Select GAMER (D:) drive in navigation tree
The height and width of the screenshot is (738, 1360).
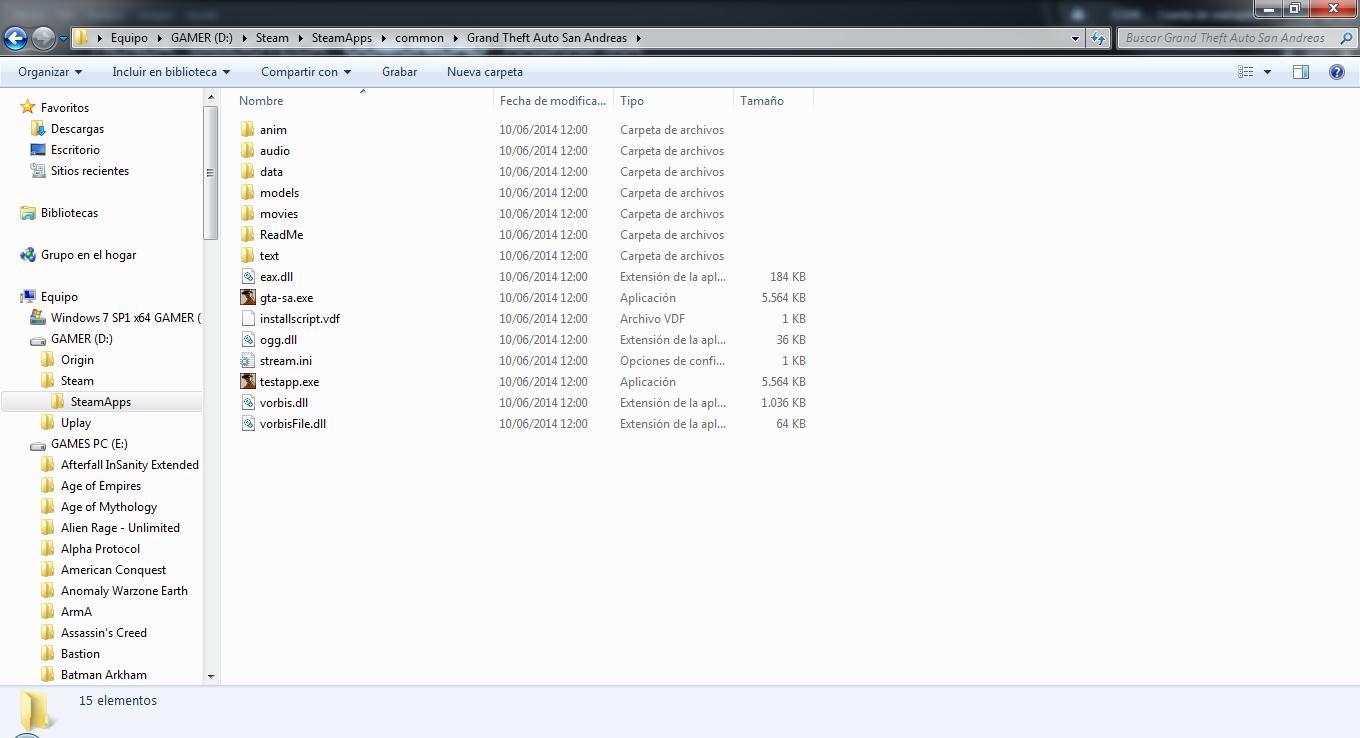click(x=81, y=339)
